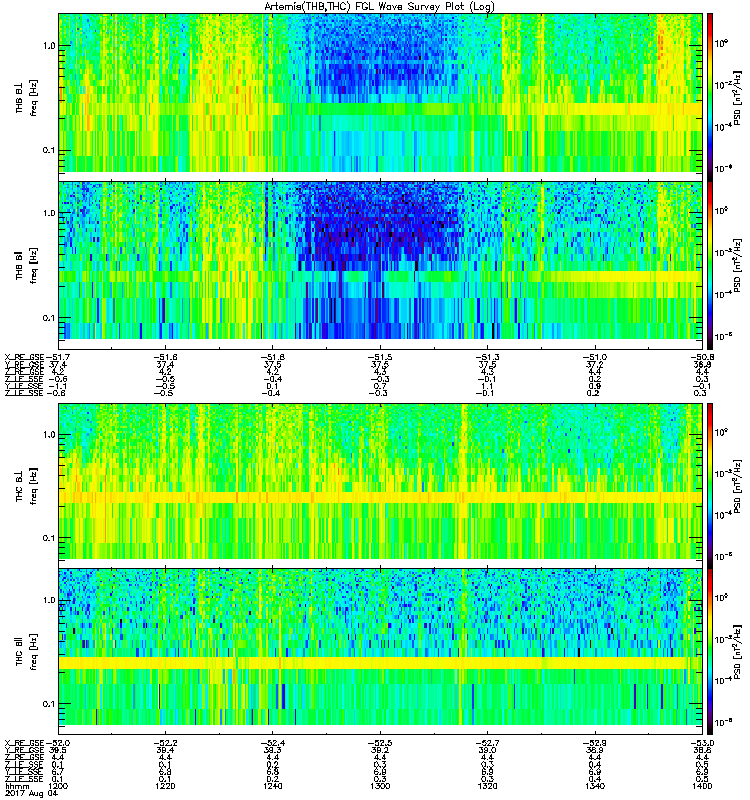Viewport: 750px width, 800px height.
Task: Click the '1.0' frequency tick of THC B⊥ panel
Action: [49, 435]
